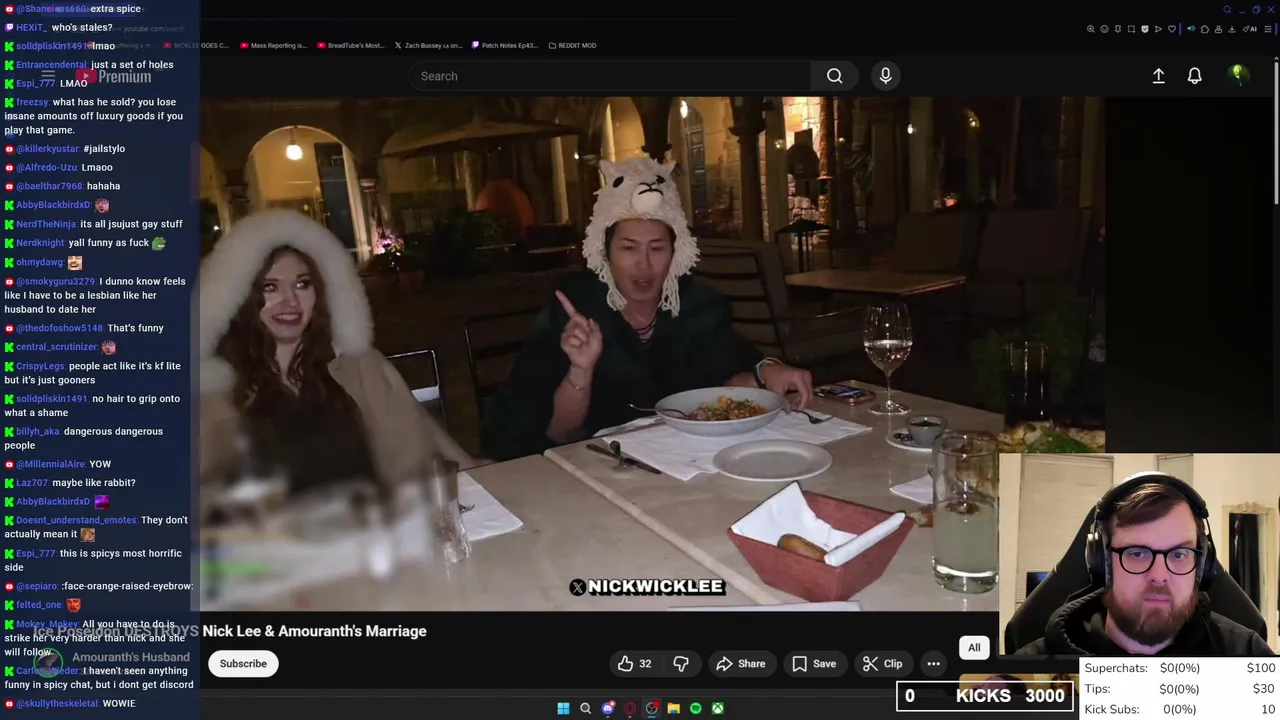Click chat username 'billyh_aka'
Viewport: 1280px width, 720px height.
pos(37,431)
